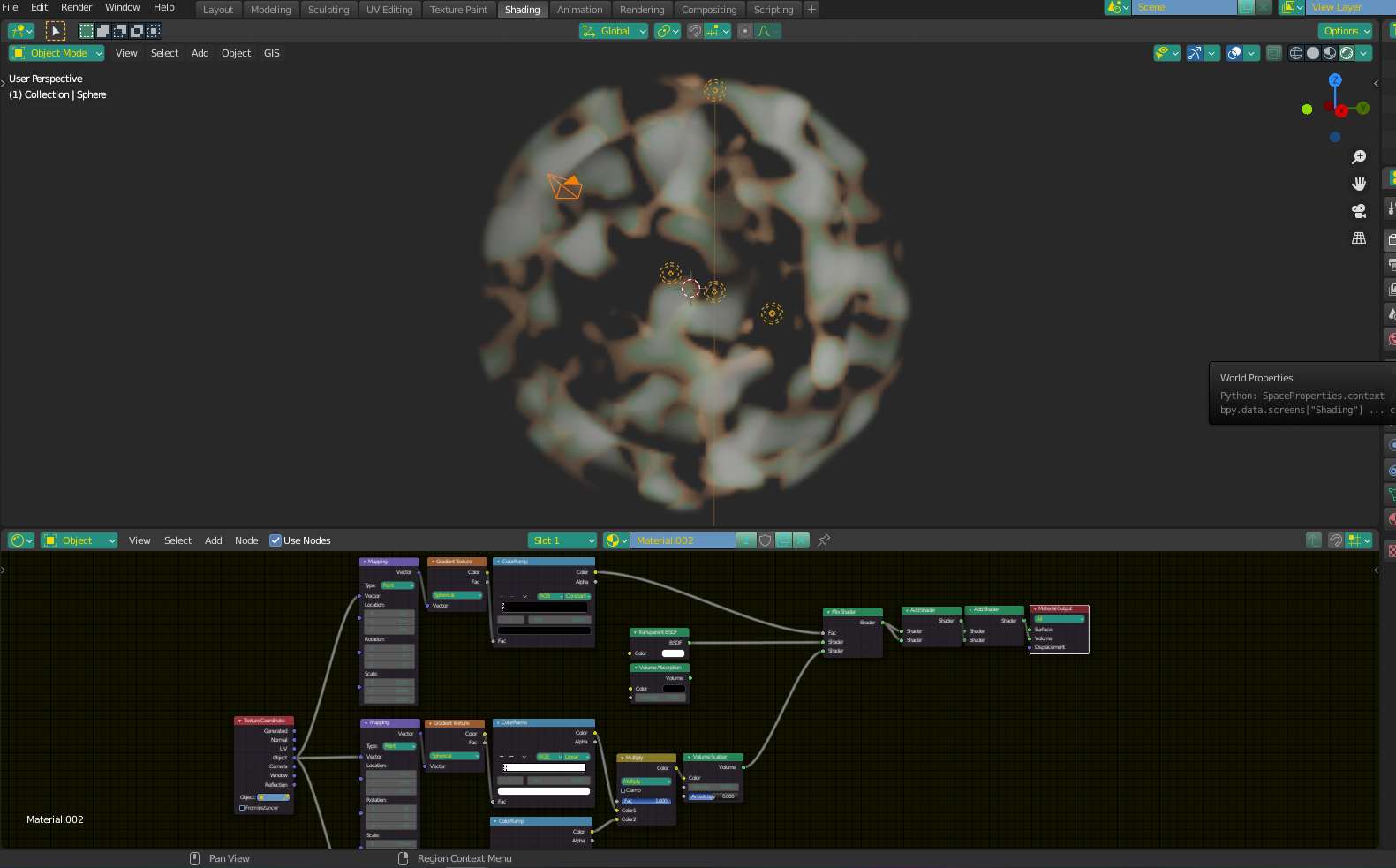The image size is (1396, 868).
Task: Select the tweak cursor tool icon
Action: coord(55,31)
